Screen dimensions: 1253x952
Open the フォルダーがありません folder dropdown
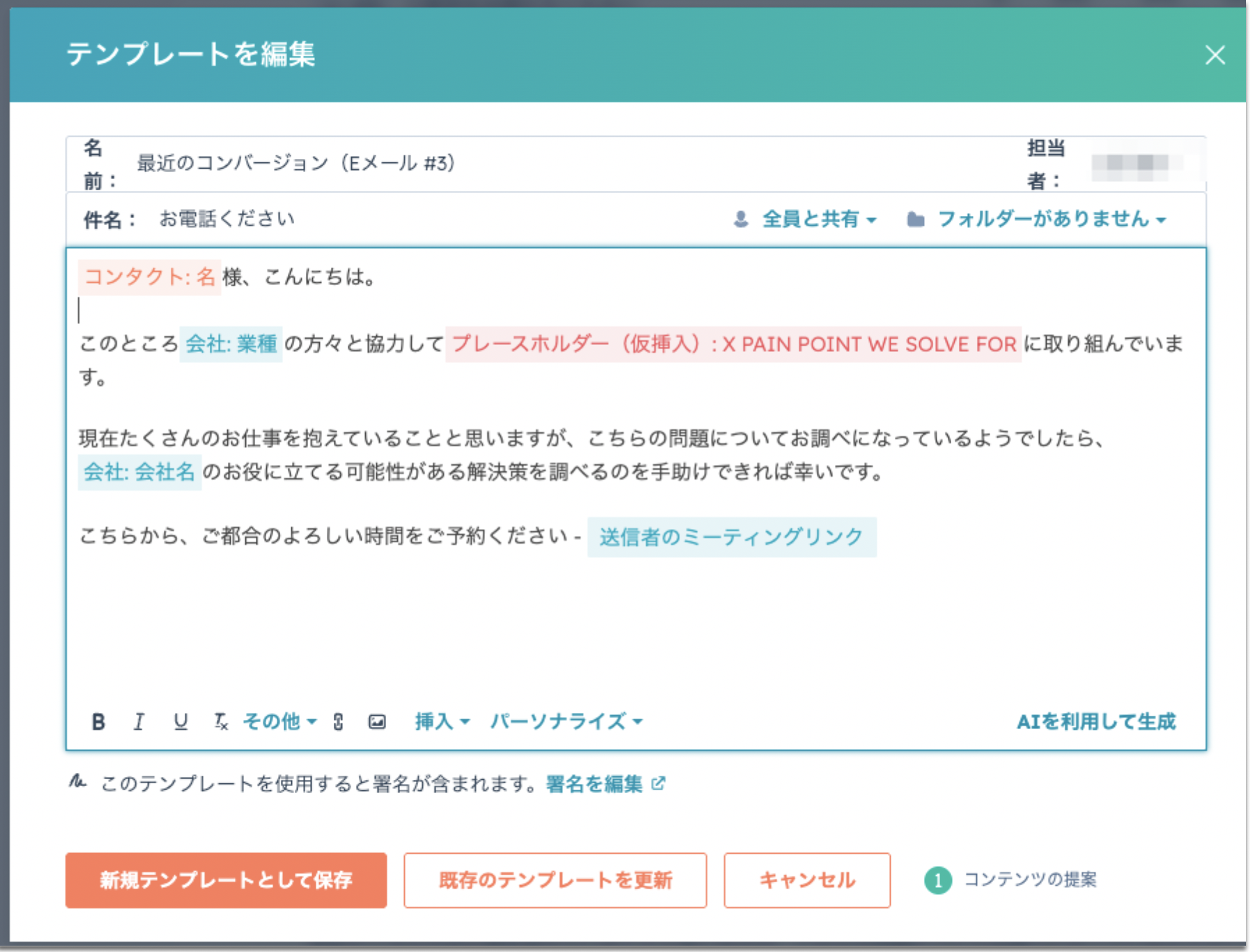tap(1043, 220)
